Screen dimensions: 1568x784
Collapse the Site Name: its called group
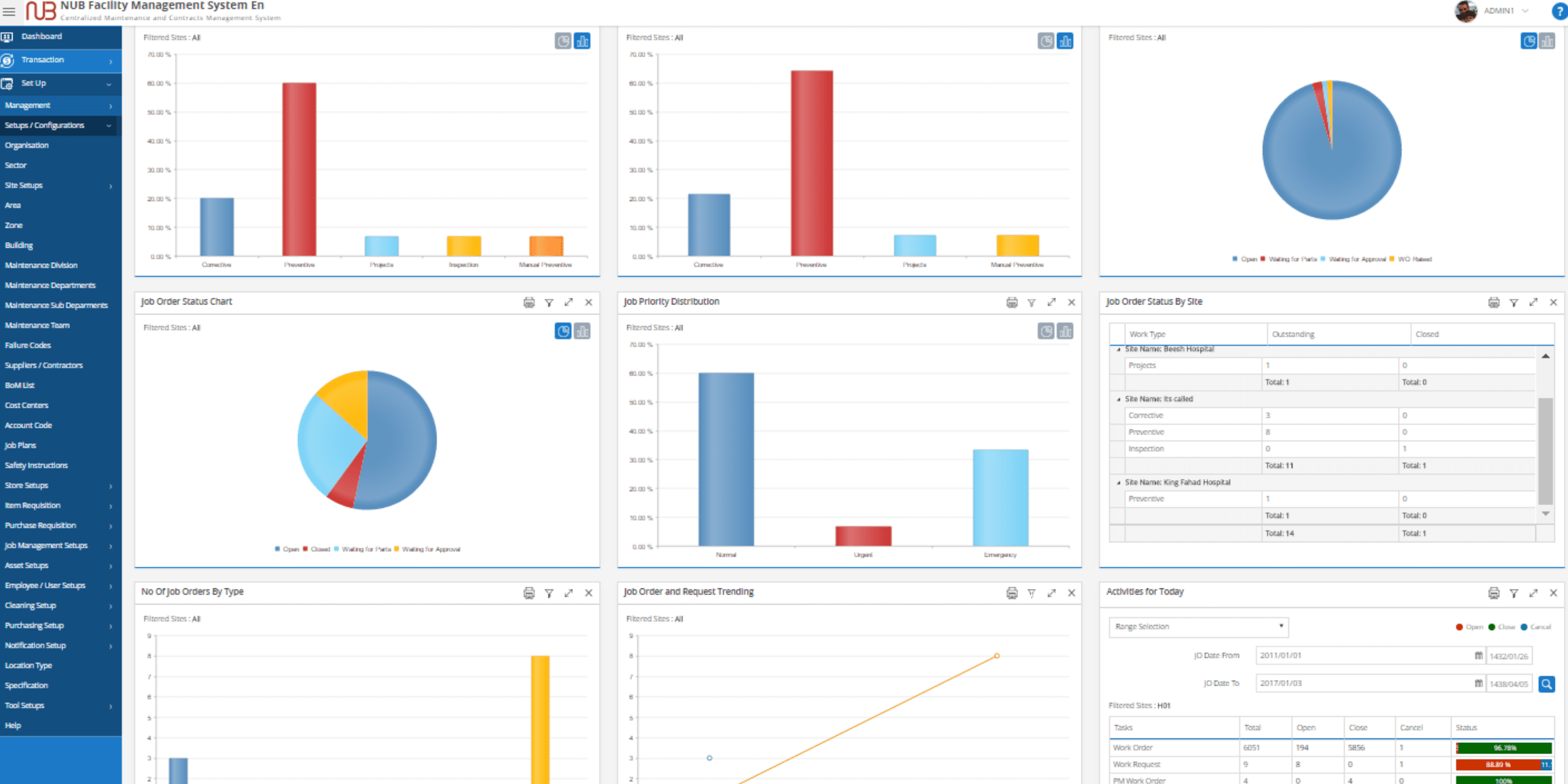point(1119,400)
